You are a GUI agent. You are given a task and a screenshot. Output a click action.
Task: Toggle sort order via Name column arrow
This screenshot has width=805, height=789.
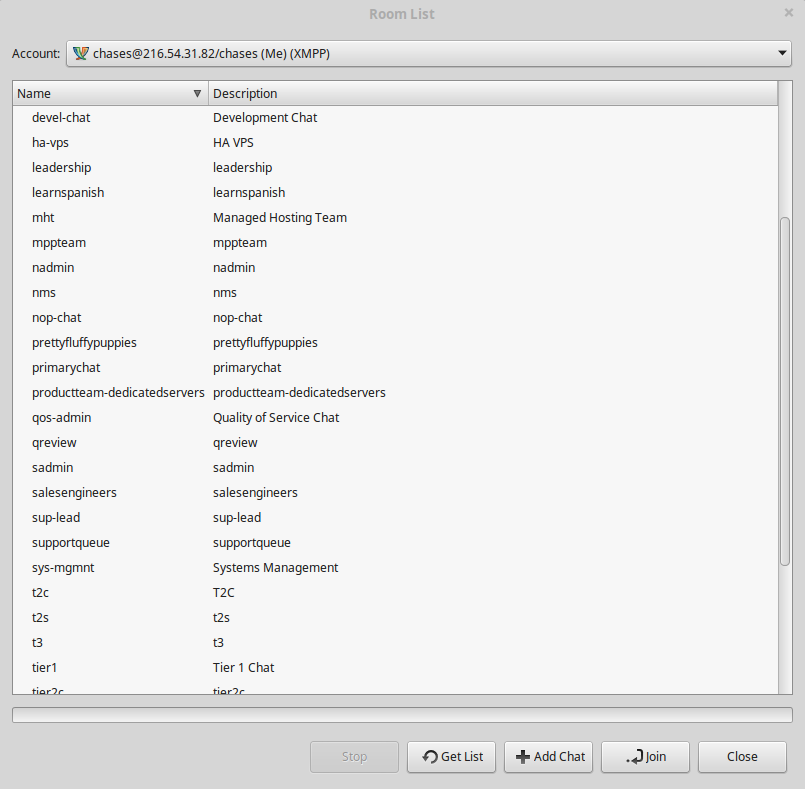coord(197,93)
